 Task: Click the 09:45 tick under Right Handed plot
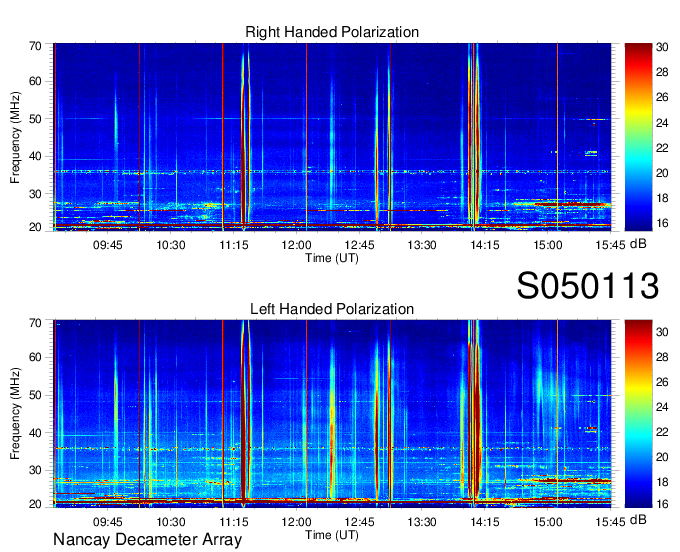click(108, 245)
